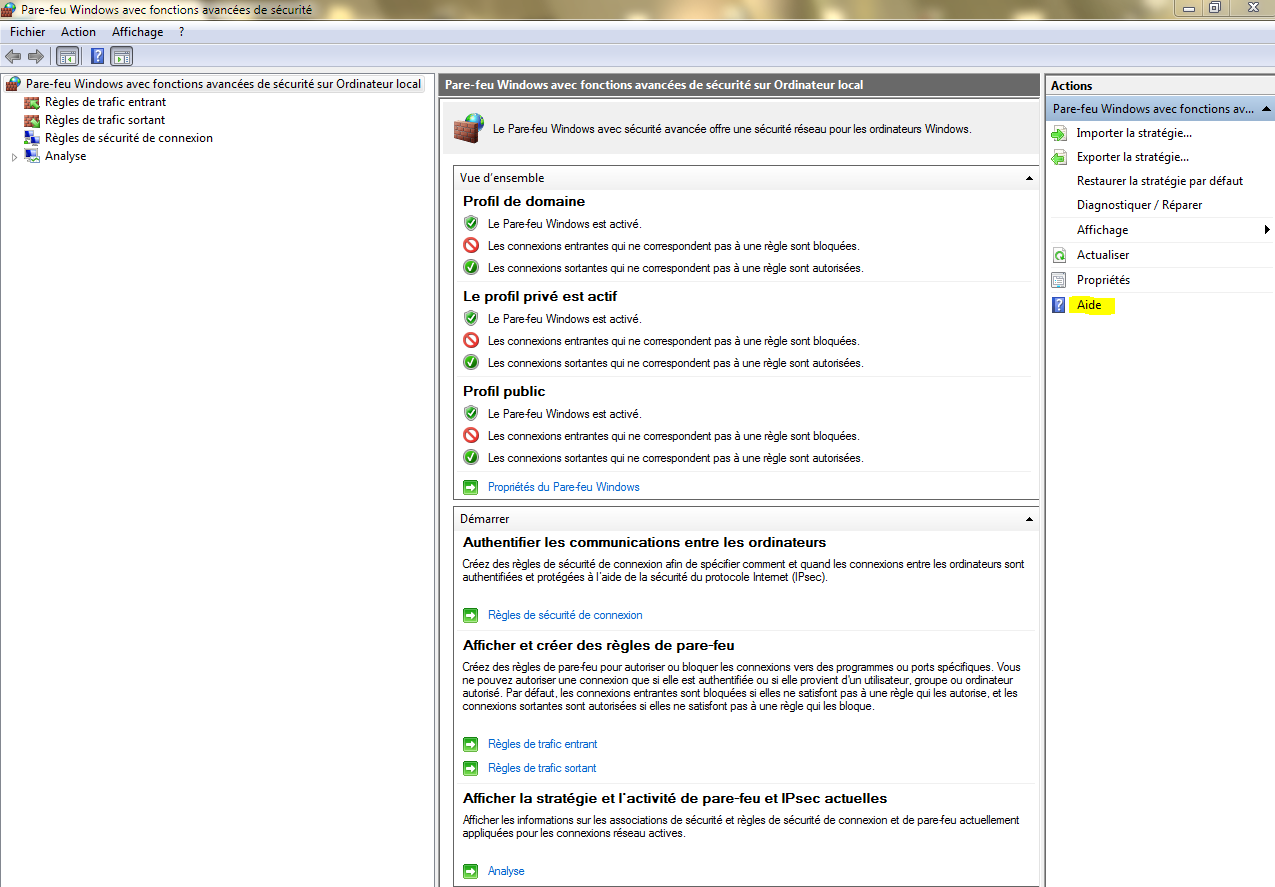This screenshot has height=887, width=1275.
Task: Click the Exporter la stratégie icon
Action: tap(1059, 157)
